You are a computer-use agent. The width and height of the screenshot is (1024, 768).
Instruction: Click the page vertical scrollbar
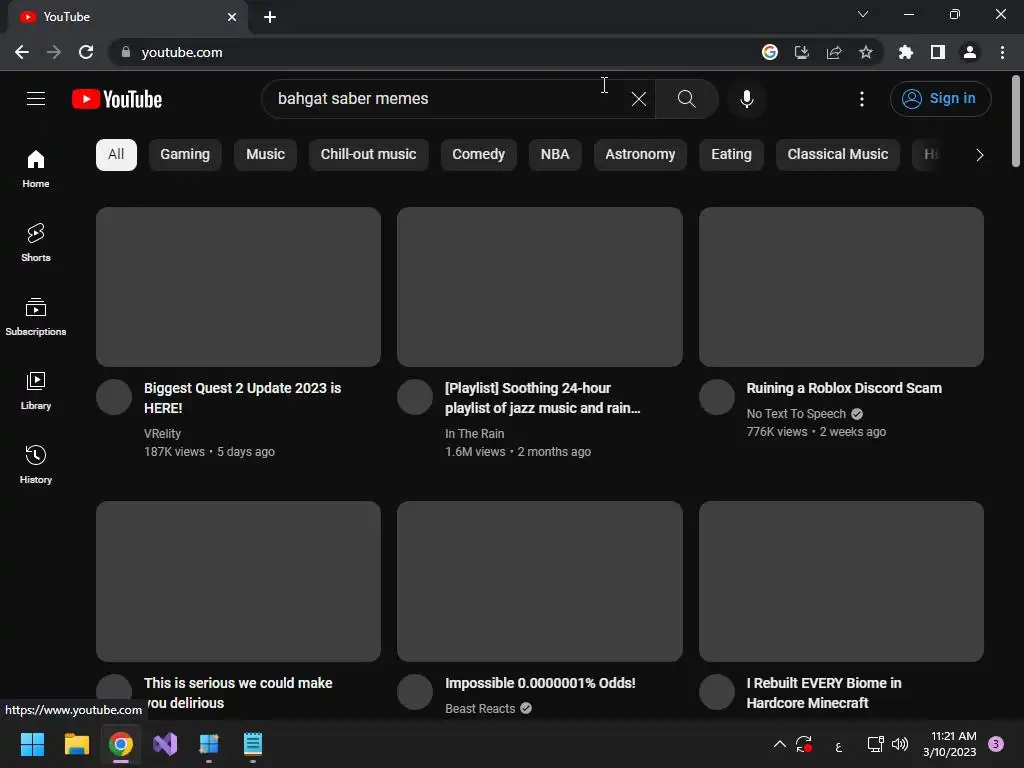tap(1016, 121)
